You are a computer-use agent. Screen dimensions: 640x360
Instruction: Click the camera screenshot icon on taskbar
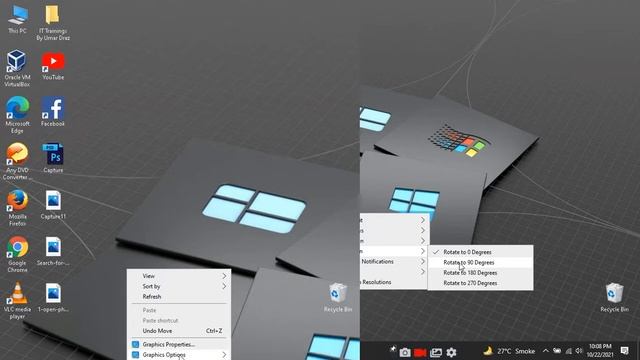click(405, 352)
